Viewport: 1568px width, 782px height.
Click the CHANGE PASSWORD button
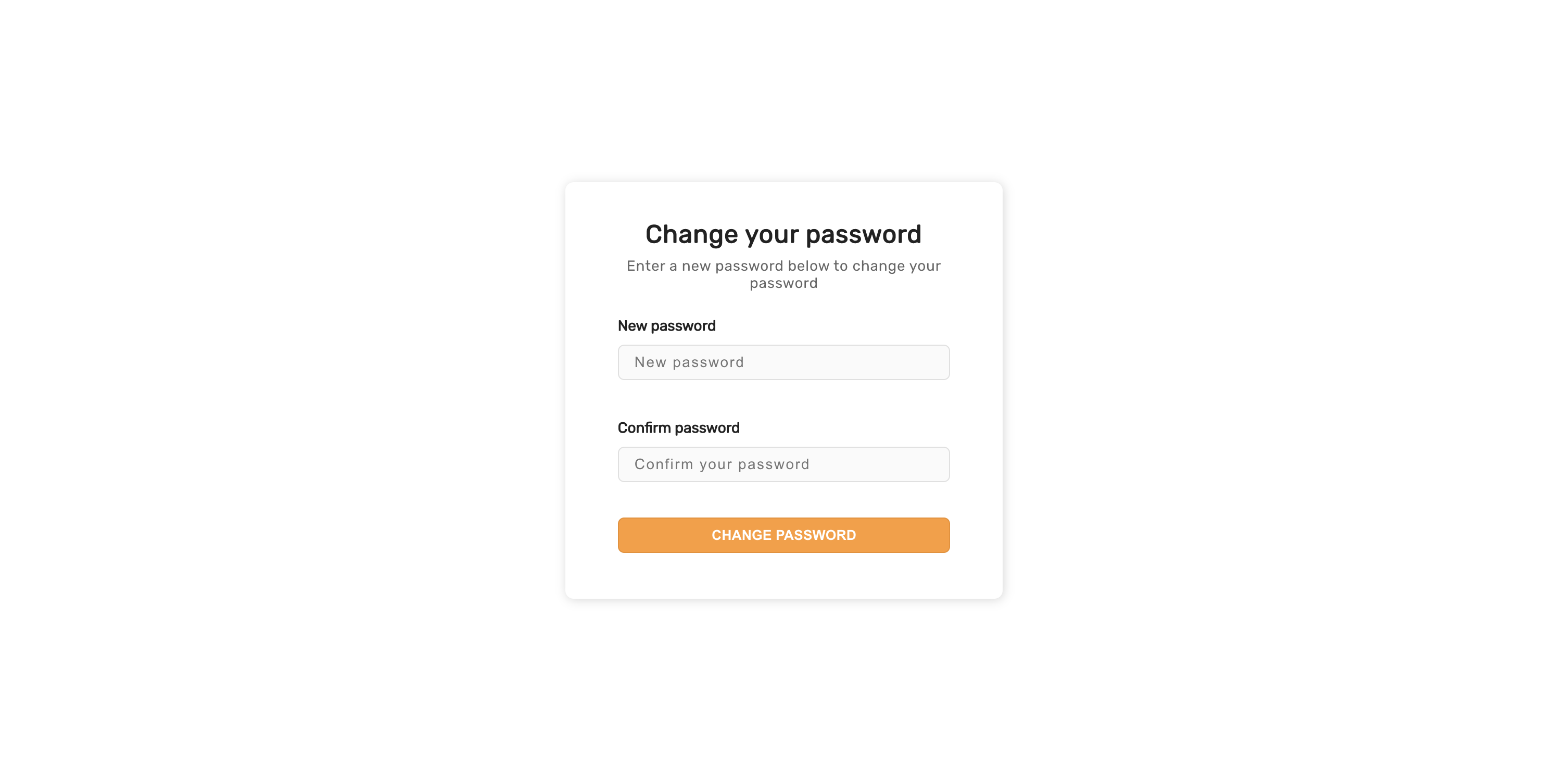pyautogui.click(x=784, y=535)
